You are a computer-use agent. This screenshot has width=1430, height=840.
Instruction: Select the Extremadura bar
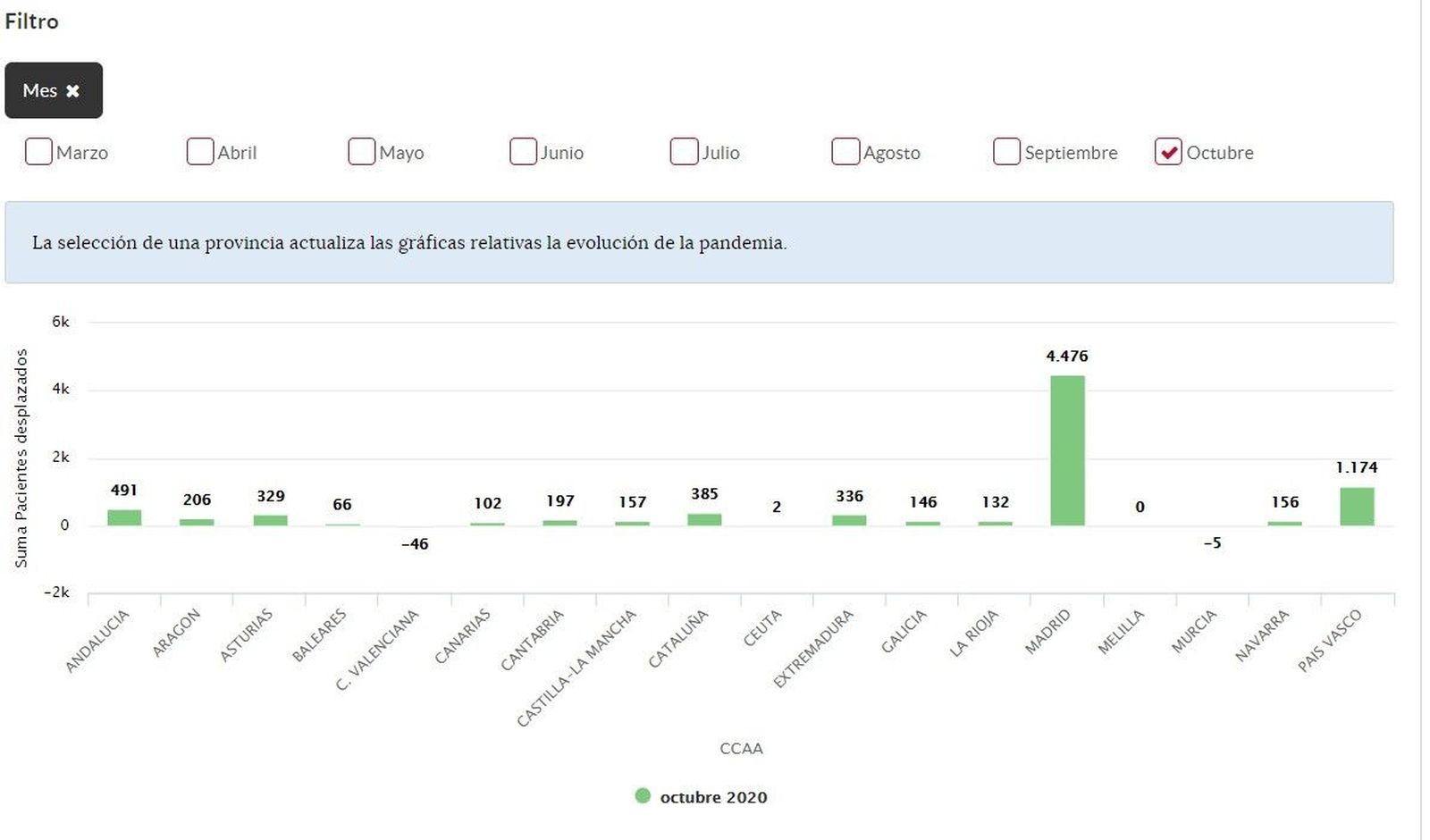coord(849,520)
